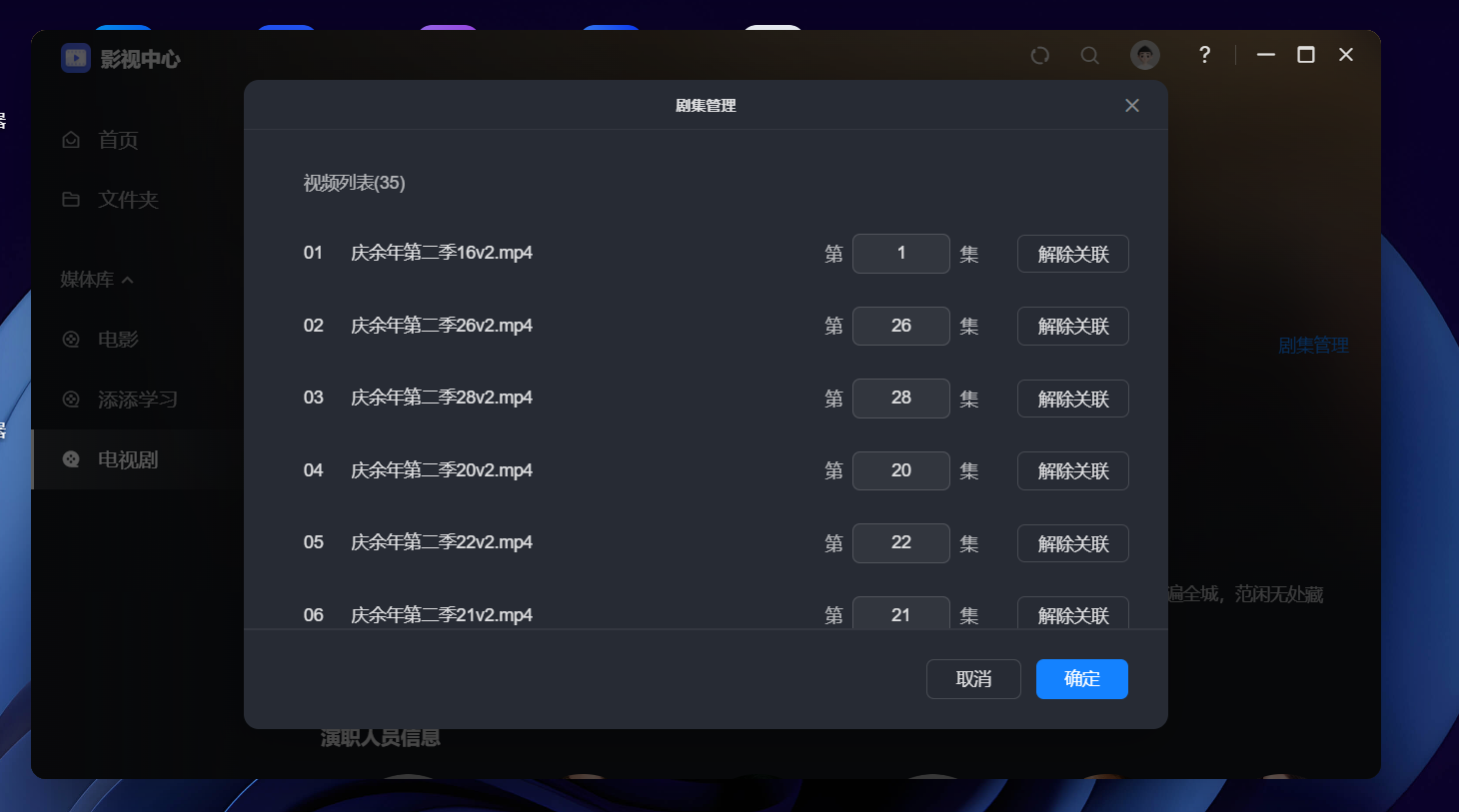Click the episode field showing 22
This screenshot has height=812, width=1459.
(x=900, y=542)
